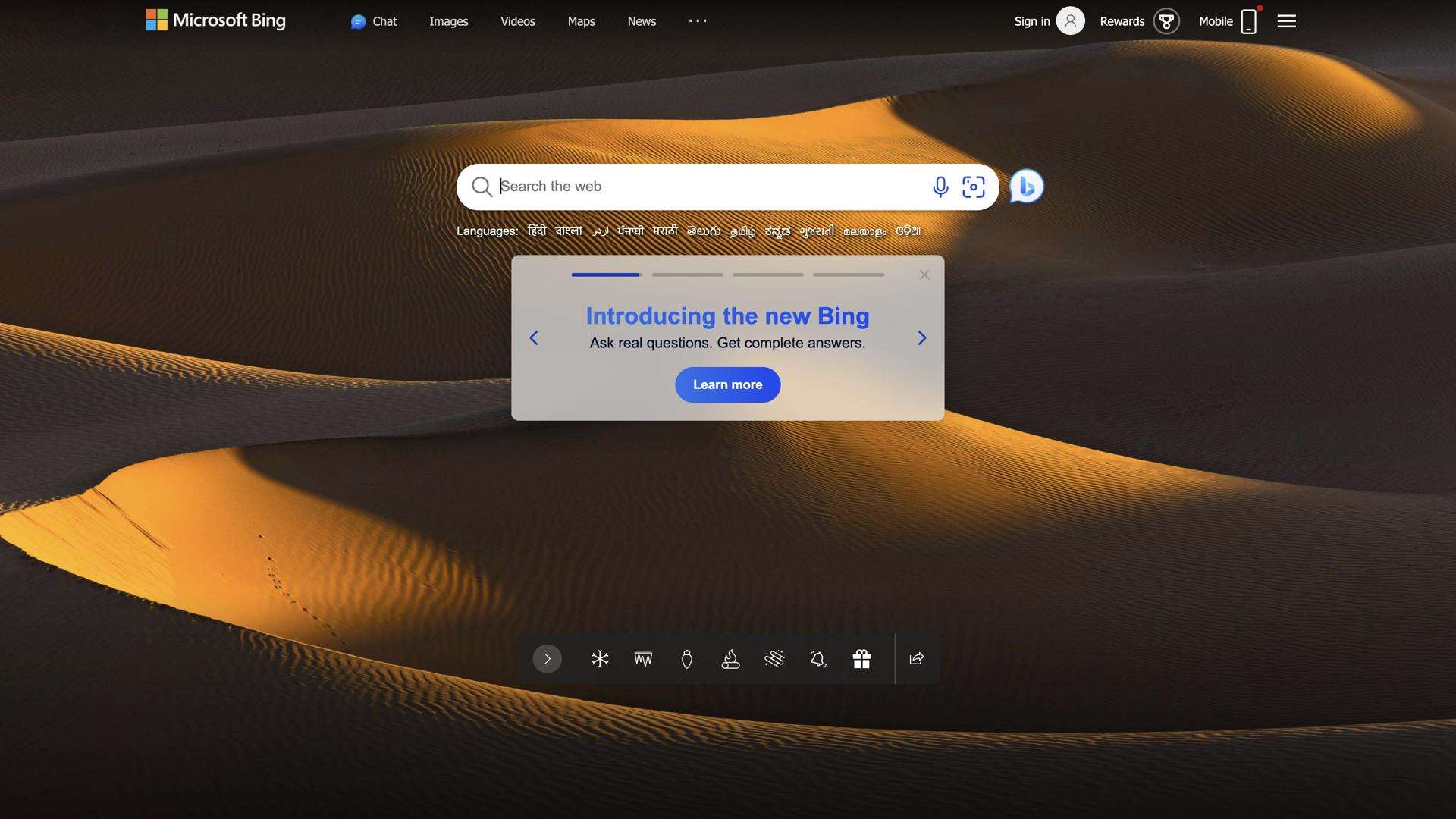Expand the hidden tools with the chevron button
Screen dimensions: 1456x819
[x=548, y=659]
